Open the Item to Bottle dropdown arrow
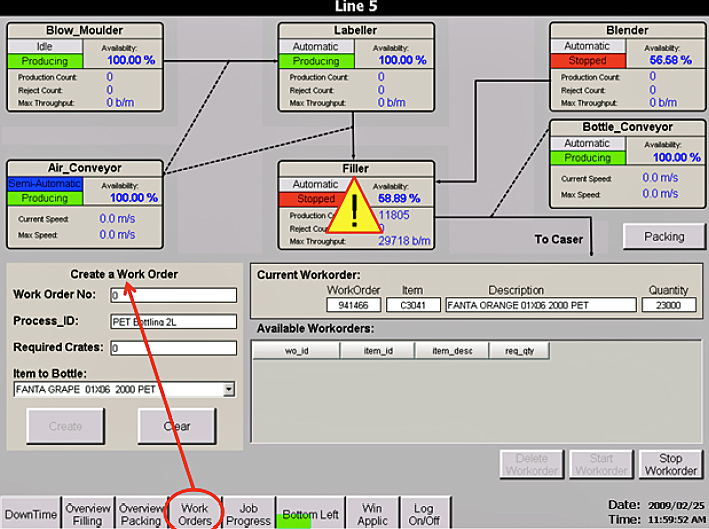The image size is (709, 529). pyautogui.click(x=229, y=389)
